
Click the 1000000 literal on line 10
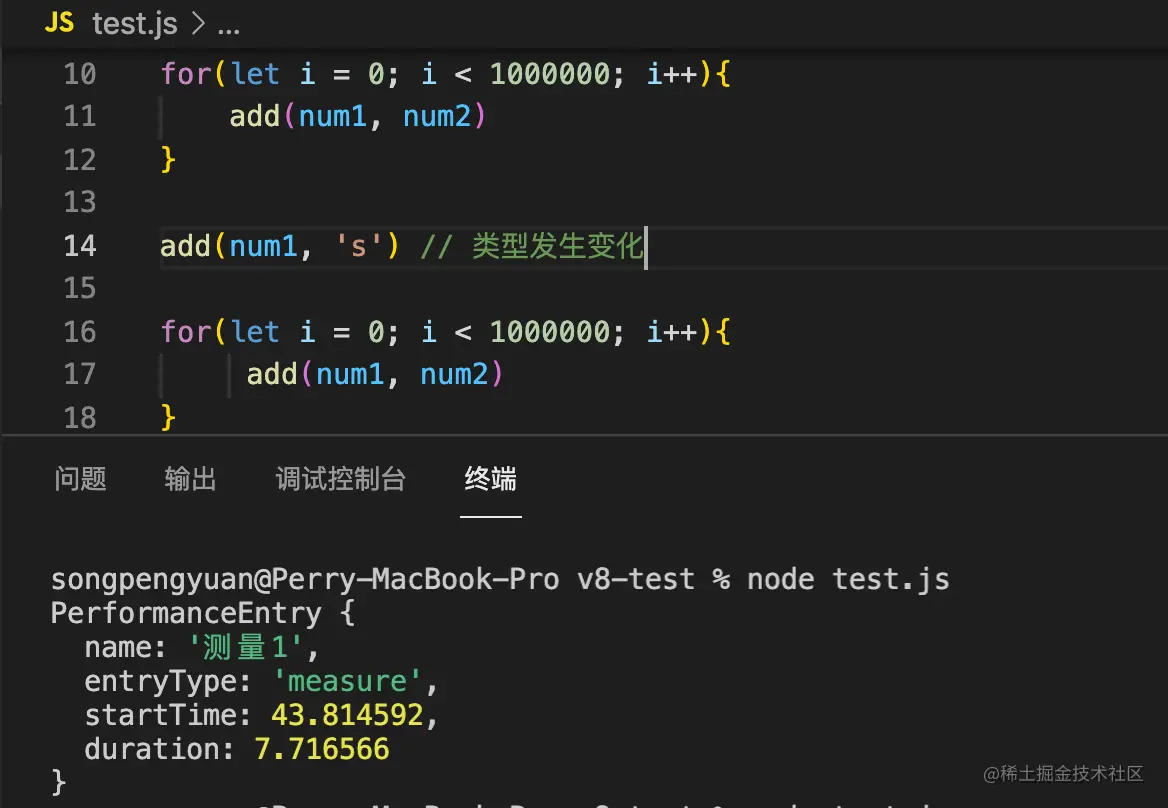550,74
